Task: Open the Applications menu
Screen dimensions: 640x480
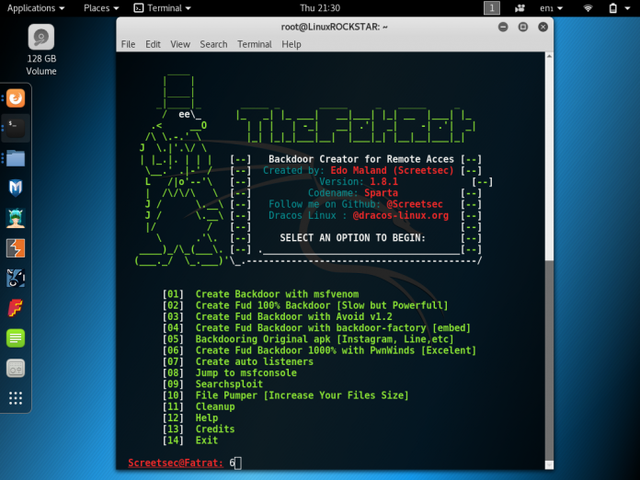Action: pyautogui.click(x=36, y=8)
